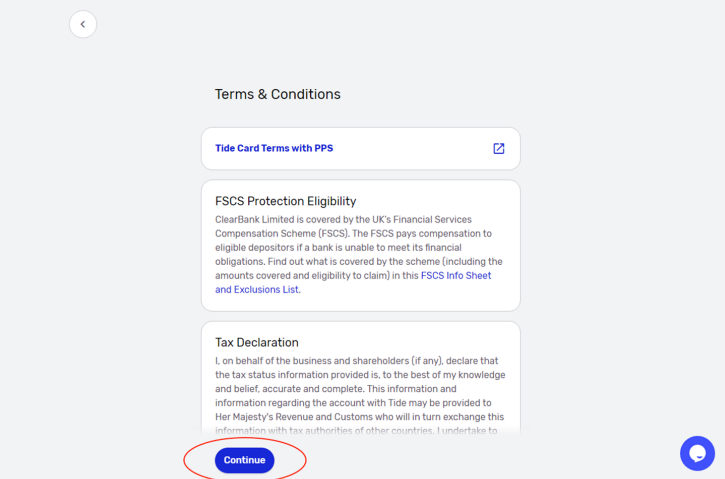Image resolution: width=725 pixels, height=479 pixels.
Task: Click the Tide Card Terms card area
Action: pos(361,148)
